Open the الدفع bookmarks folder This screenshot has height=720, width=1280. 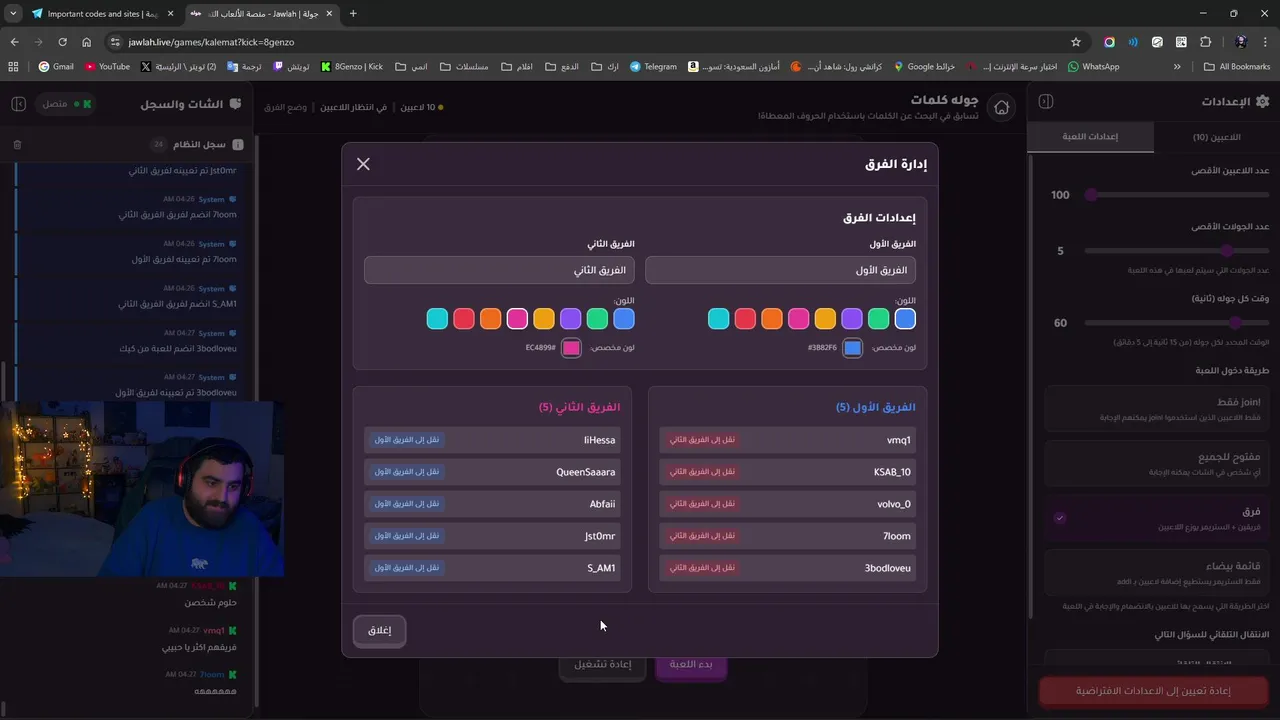click(562, 67)
